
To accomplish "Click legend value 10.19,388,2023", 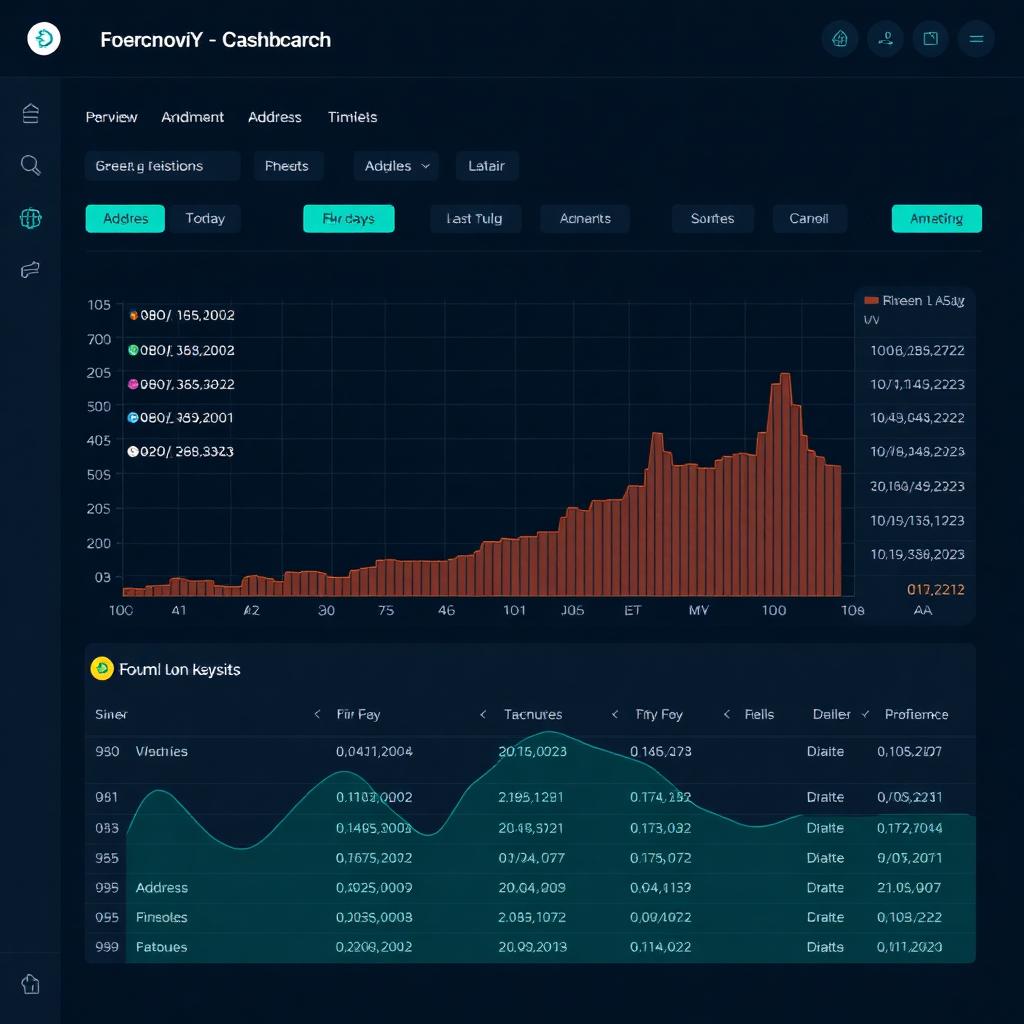I will 918,554.
